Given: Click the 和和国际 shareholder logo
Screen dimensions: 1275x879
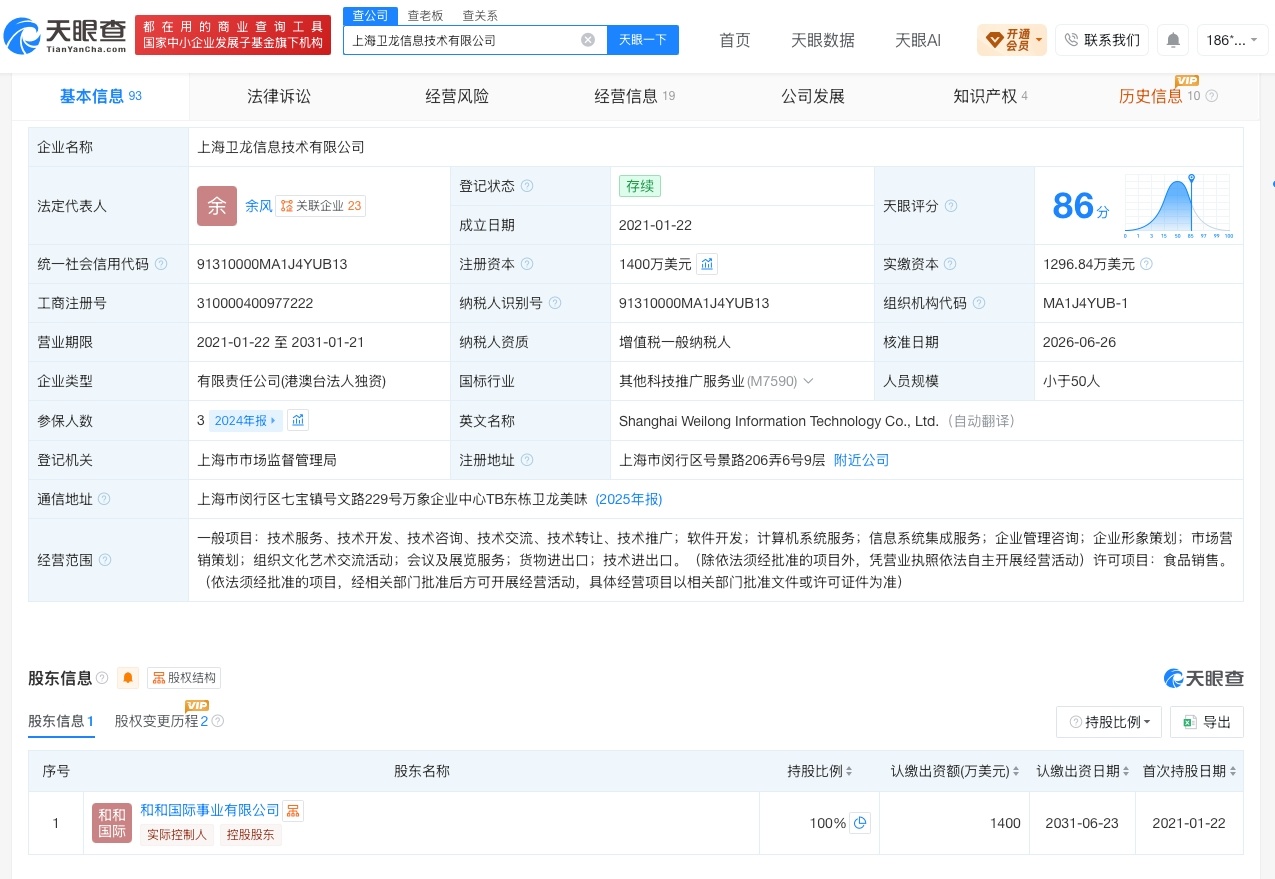Looking at the screenshot, I should point(112,823).
